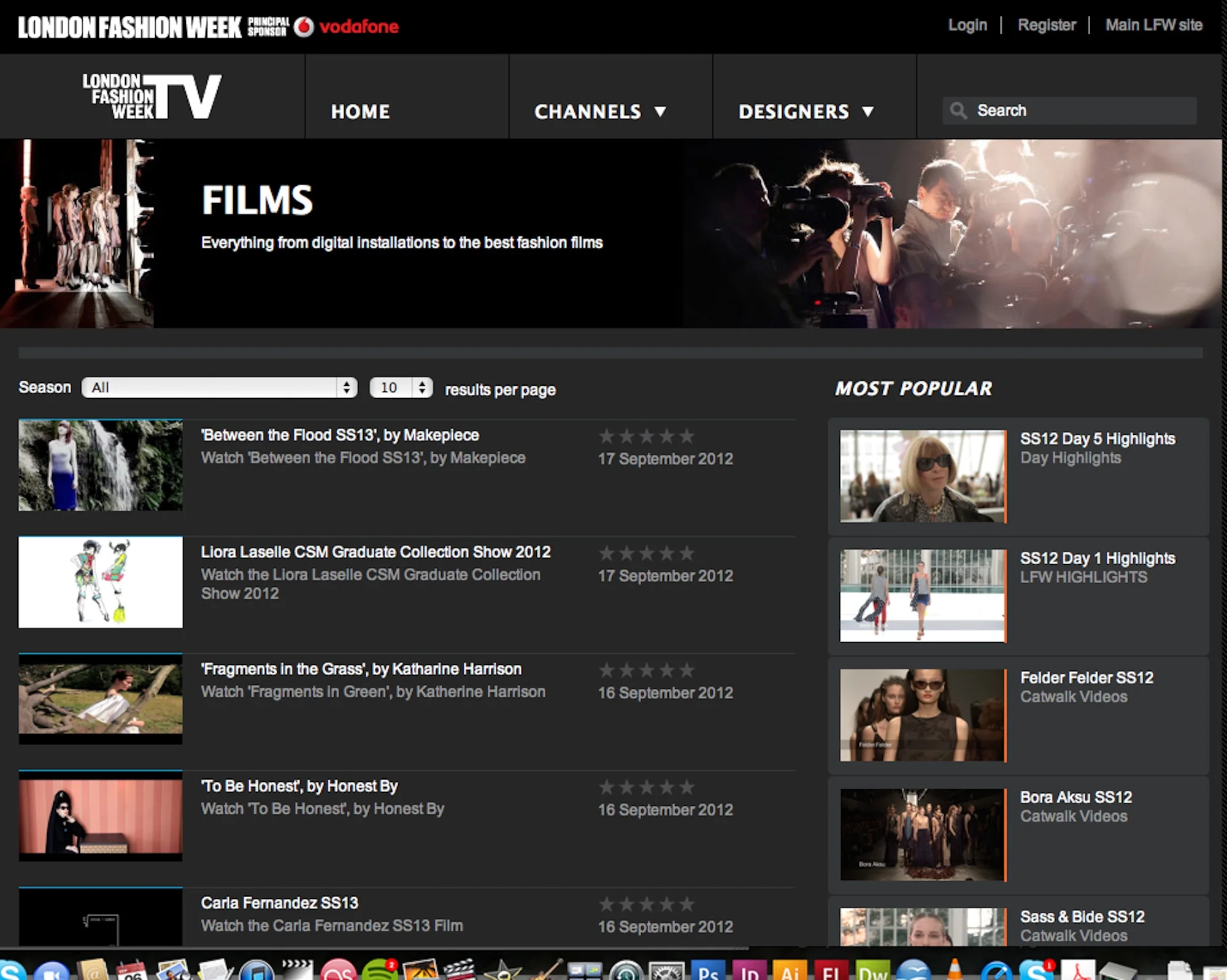Open iPhoto in the dock
Viewport: 1227px width, 980px height.
(x=421, y=970)
